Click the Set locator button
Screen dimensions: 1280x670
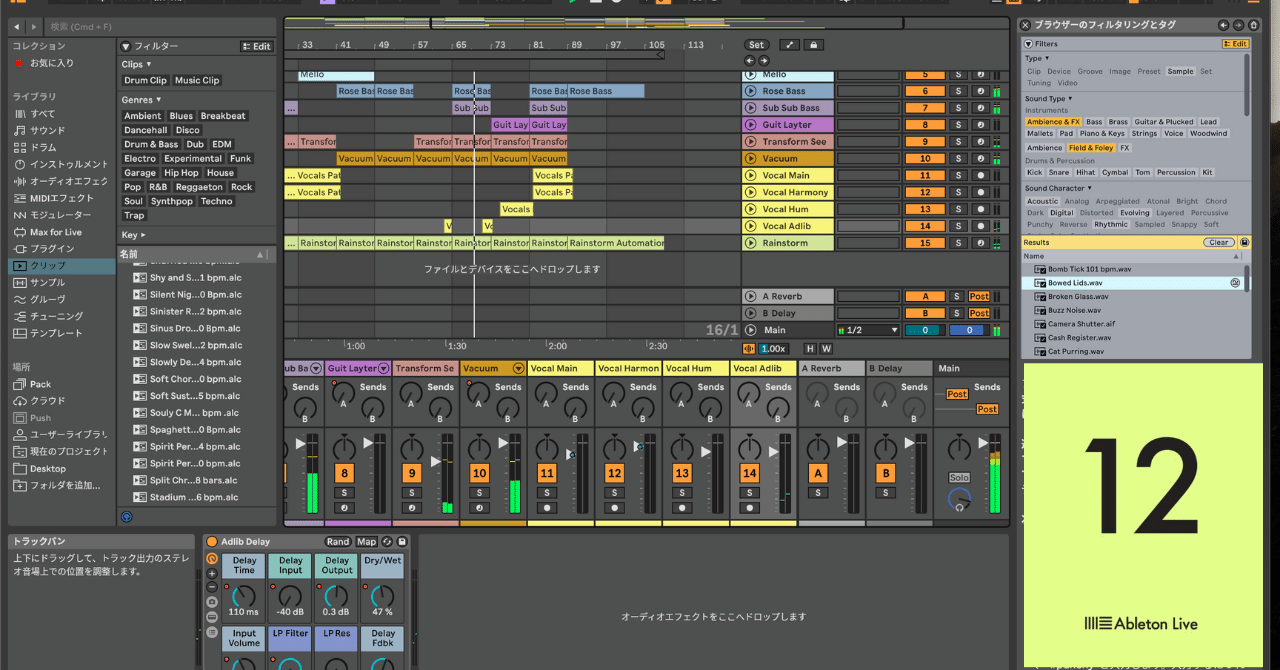(x=757, y=45)
